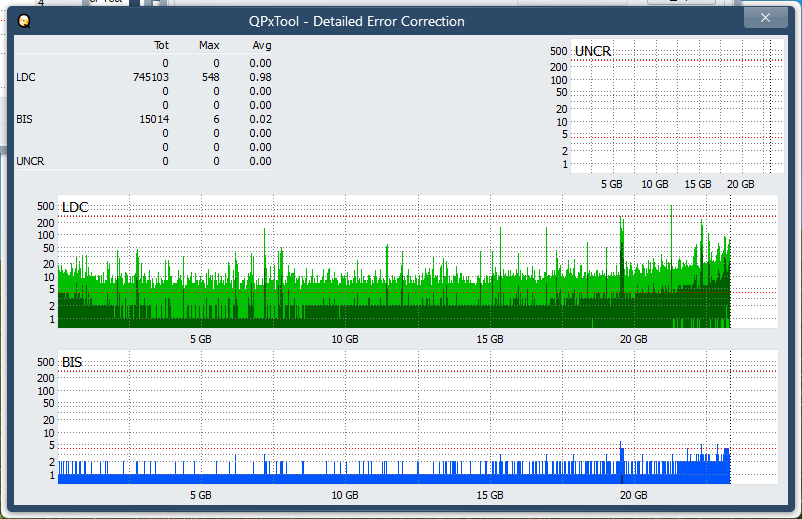Click the BIS max value 6
Image resolution: width=802 pixels, height=519 pixels.
point(216,119)
